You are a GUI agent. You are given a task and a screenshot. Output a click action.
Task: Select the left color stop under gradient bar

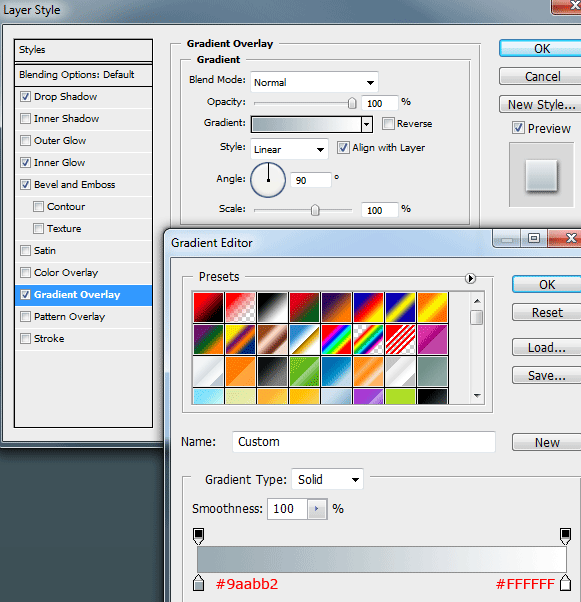[198, 582]
